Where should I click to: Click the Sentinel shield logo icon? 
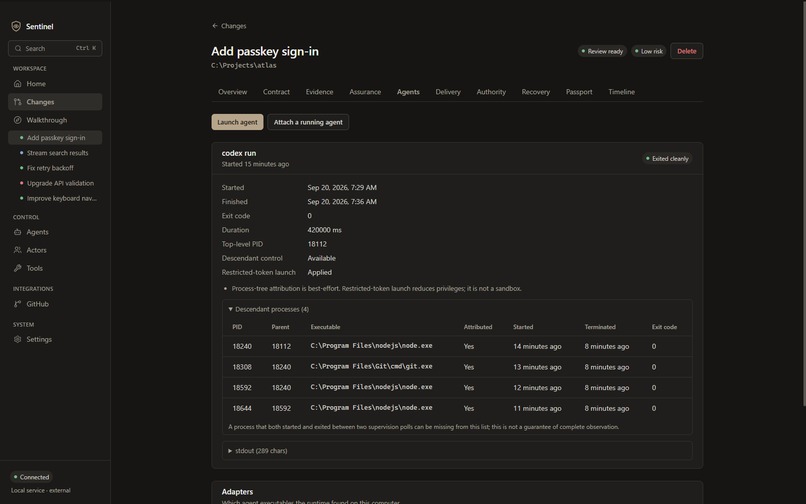point(16,26)
